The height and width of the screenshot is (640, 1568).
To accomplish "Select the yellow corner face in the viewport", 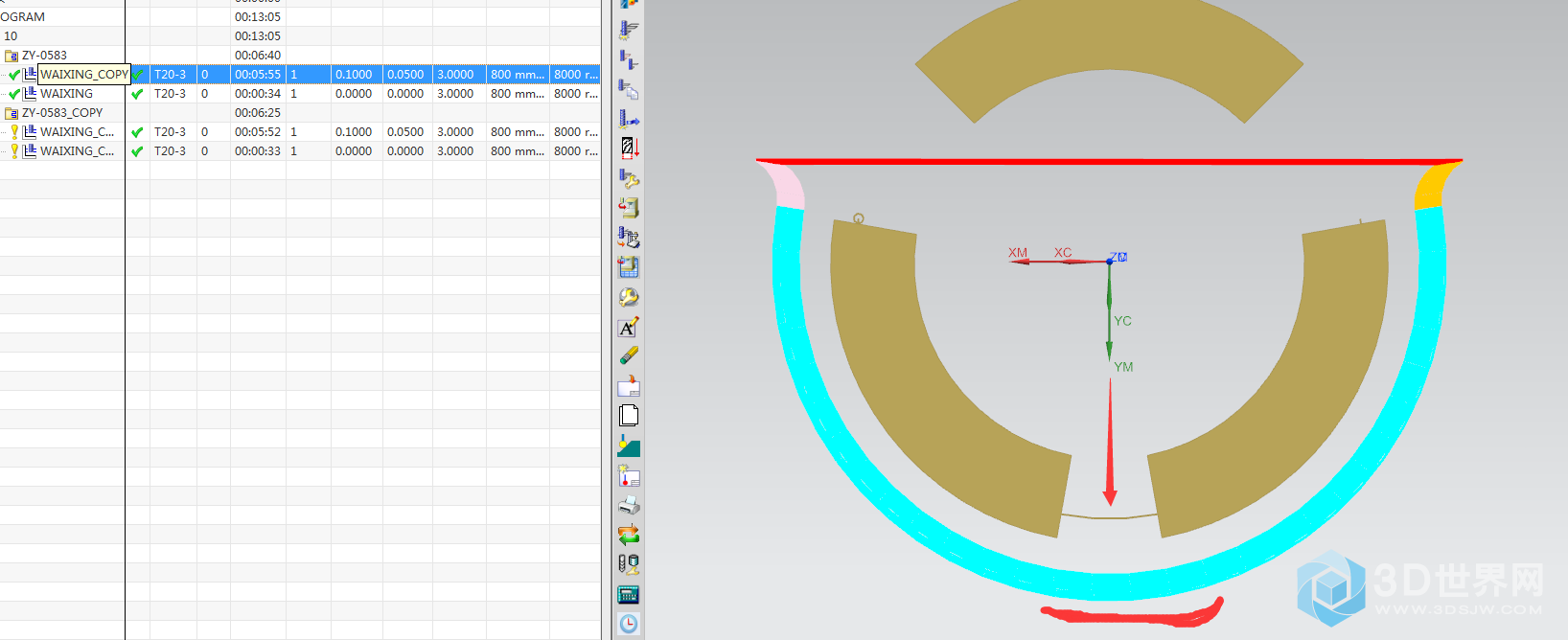I will coord(1434,187).
